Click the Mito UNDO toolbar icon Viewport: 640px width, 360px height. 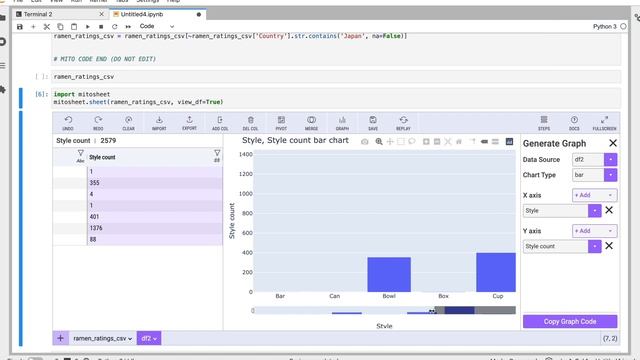(x=68, y=122)
